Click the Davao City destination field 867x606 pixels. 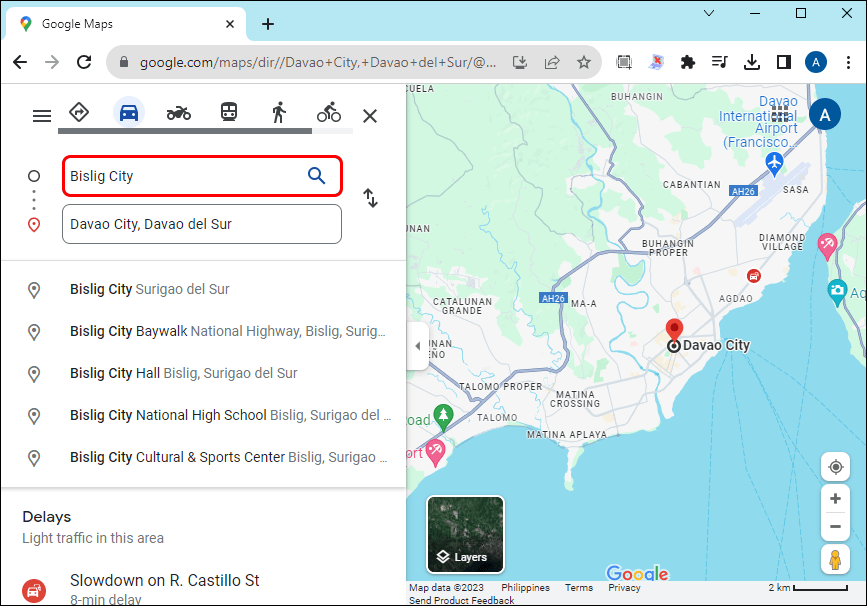pyautogui.click(x=202, y=224)
